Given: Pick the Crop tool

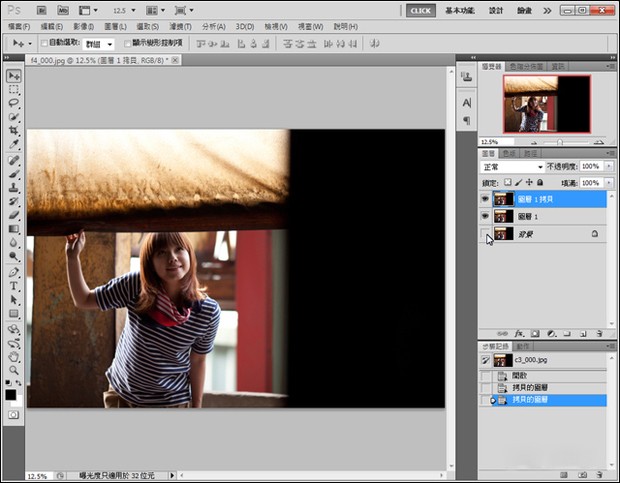Looking at the screenshot, I should pos(14,131).
